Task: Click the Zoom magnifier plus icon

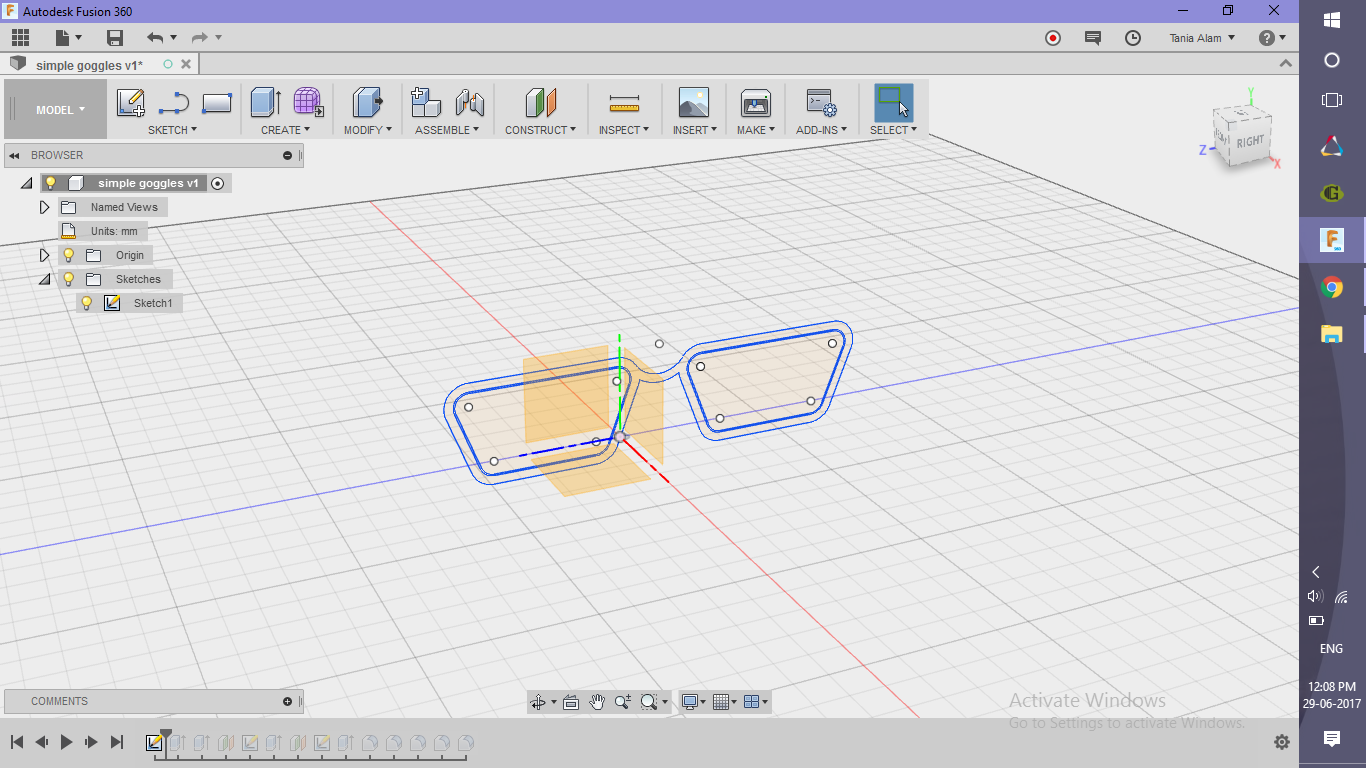Action: point(622,702)
